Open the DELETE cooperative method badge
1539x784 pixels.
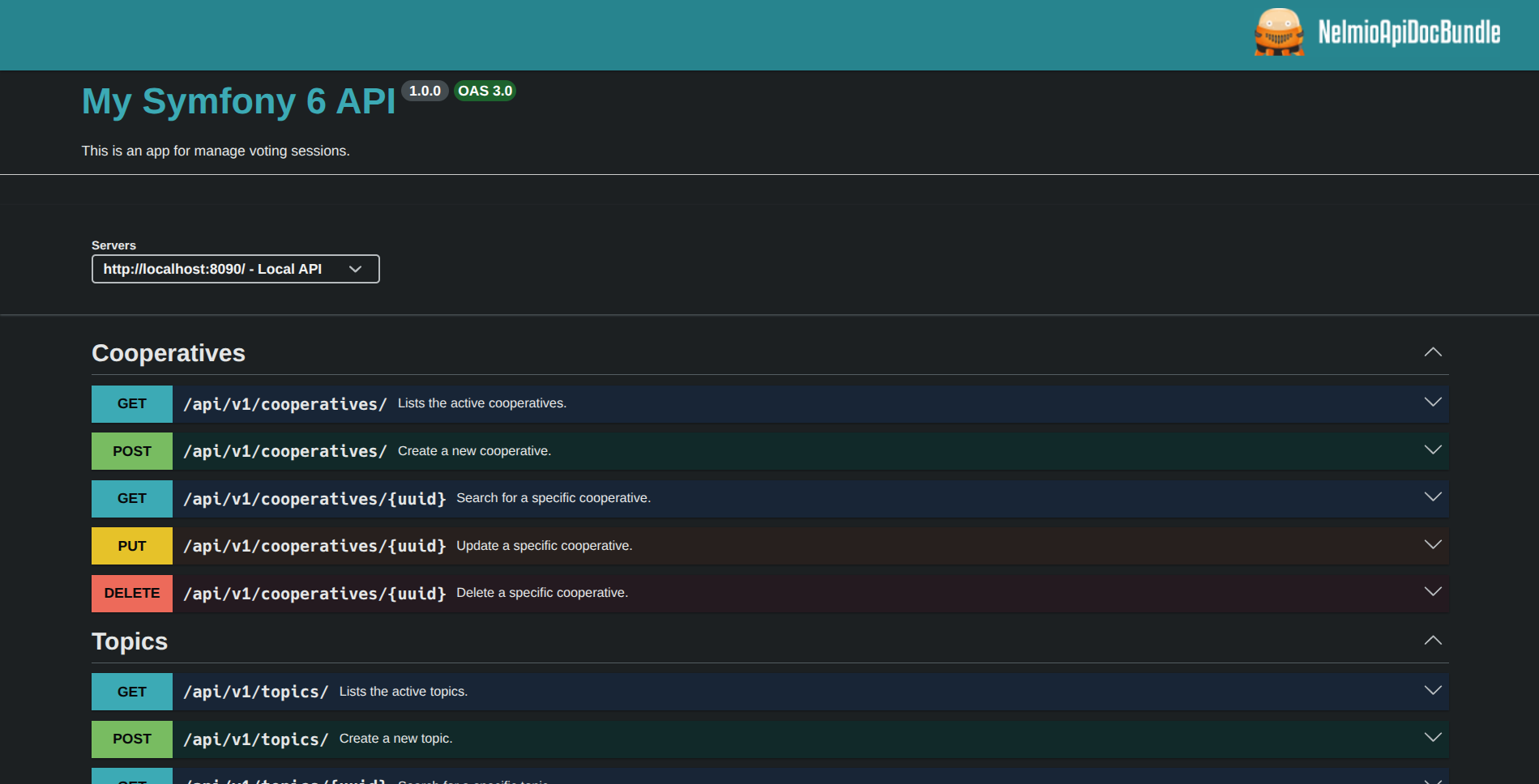click(x=131, y=593)
